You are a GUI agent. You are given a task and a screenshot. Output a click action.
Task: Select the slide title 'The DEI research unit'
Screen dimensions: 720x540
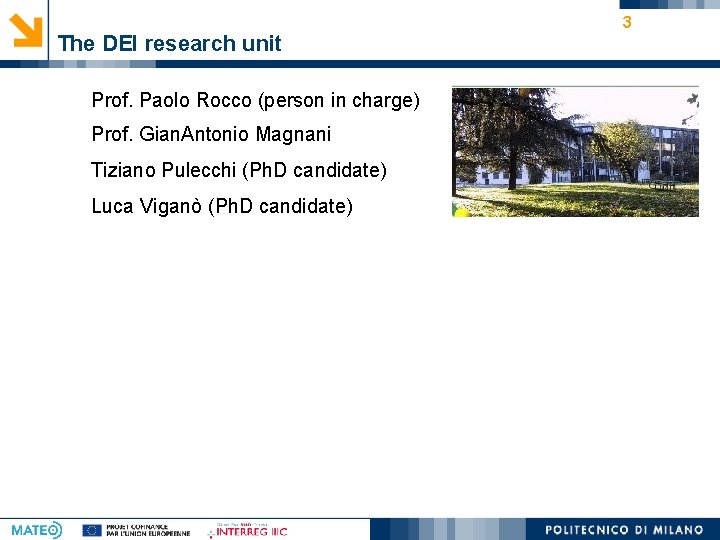point(169,44)
